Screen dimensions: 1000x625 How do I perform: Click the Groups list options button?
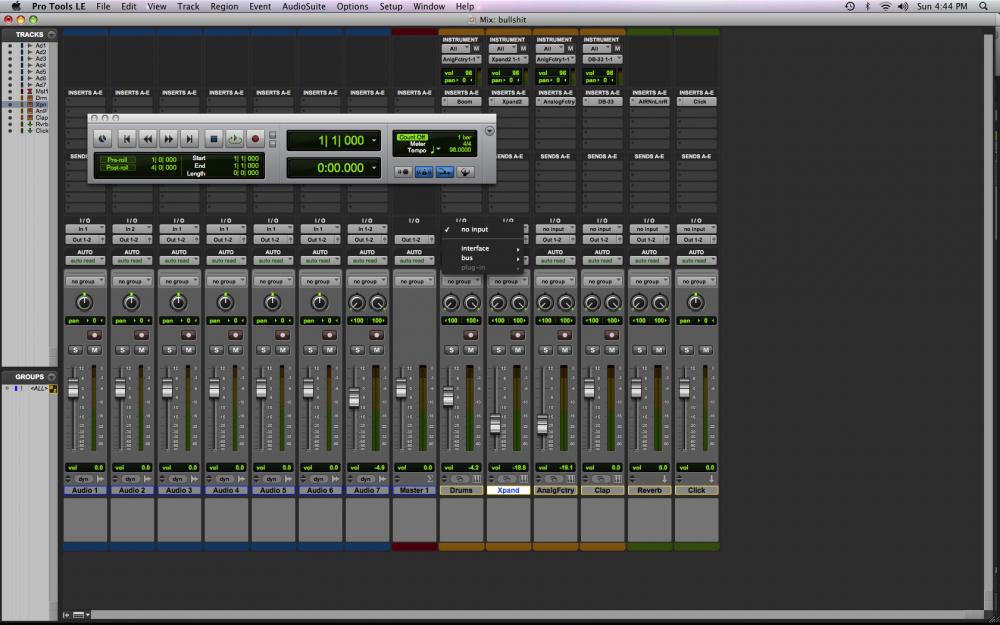pos(52,377)
